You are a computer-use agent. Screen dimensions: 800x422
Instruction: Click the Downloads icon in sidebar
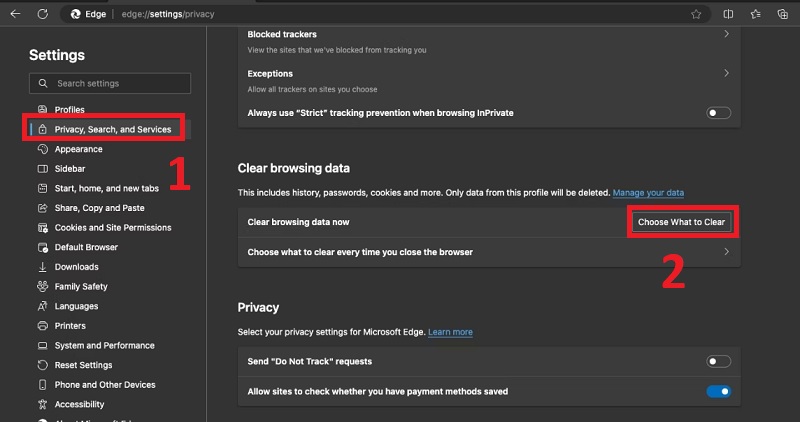[42, 267]
